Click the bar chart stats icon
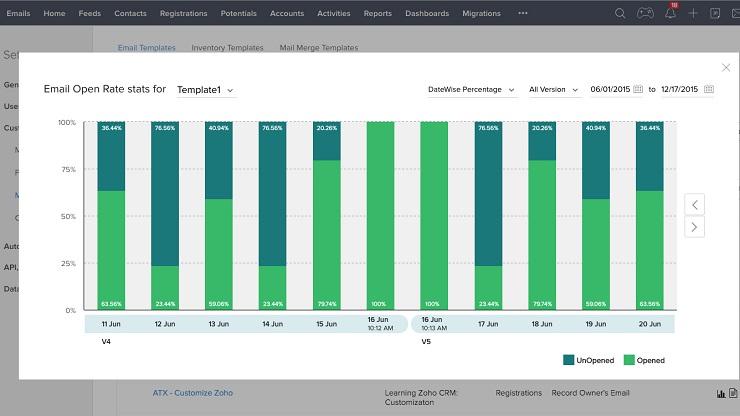This screenshot has width=740, height=416. [720, 393]
